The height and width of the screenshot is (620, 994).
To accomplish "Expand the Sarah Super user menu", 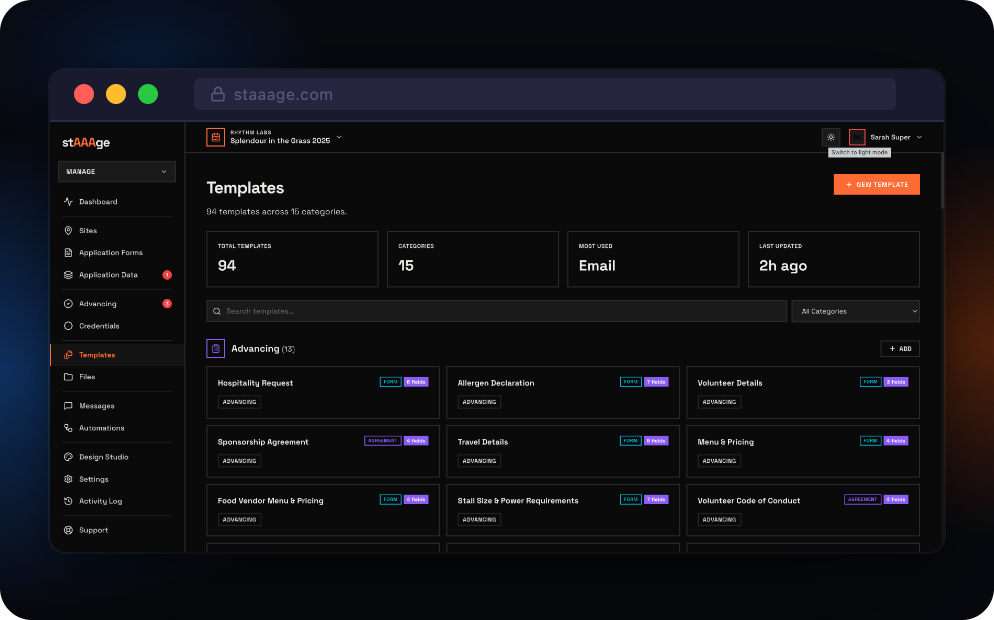I will 886,137.
